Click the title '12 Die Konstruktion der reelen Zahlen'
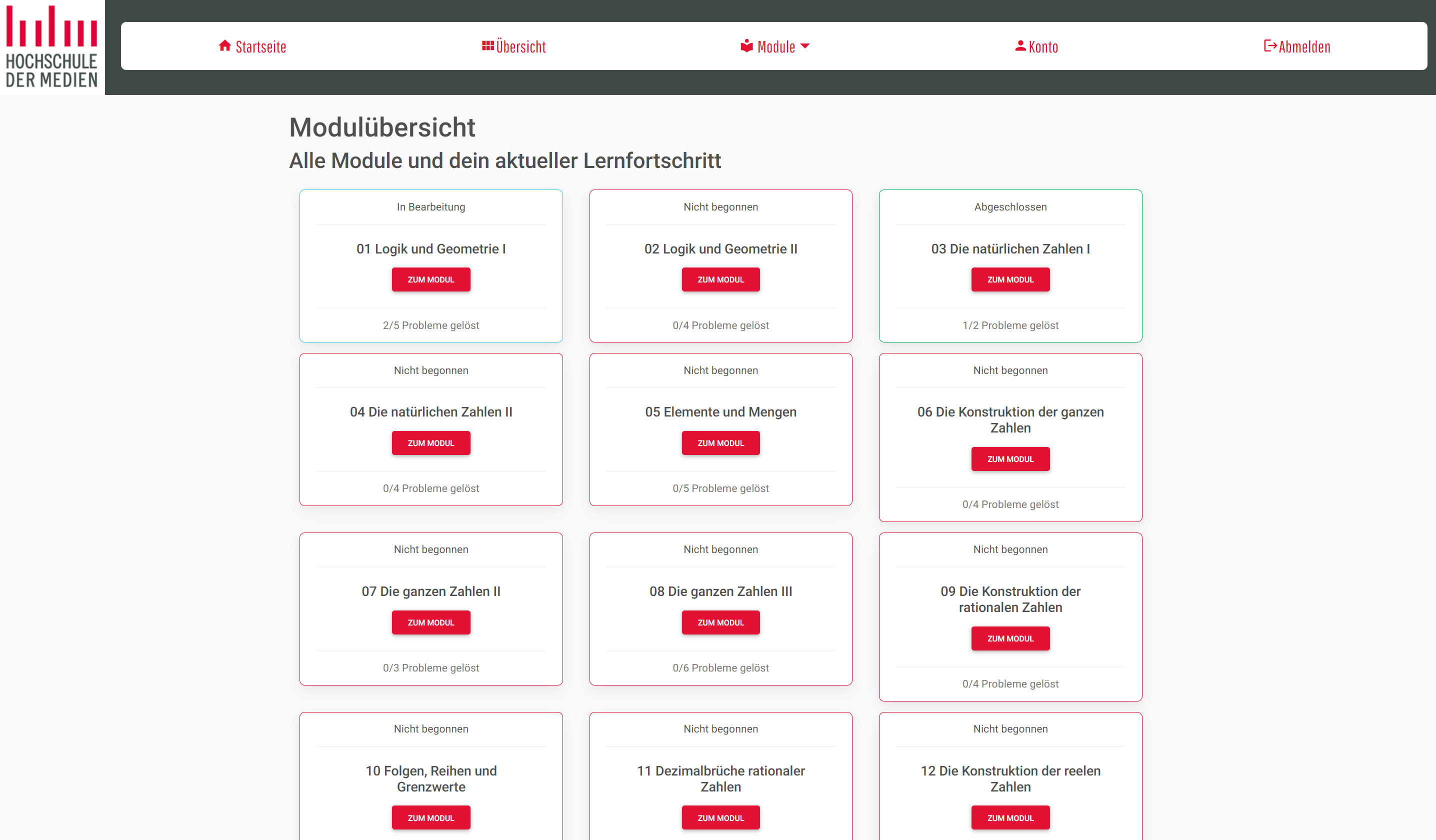 point(1010,779)
